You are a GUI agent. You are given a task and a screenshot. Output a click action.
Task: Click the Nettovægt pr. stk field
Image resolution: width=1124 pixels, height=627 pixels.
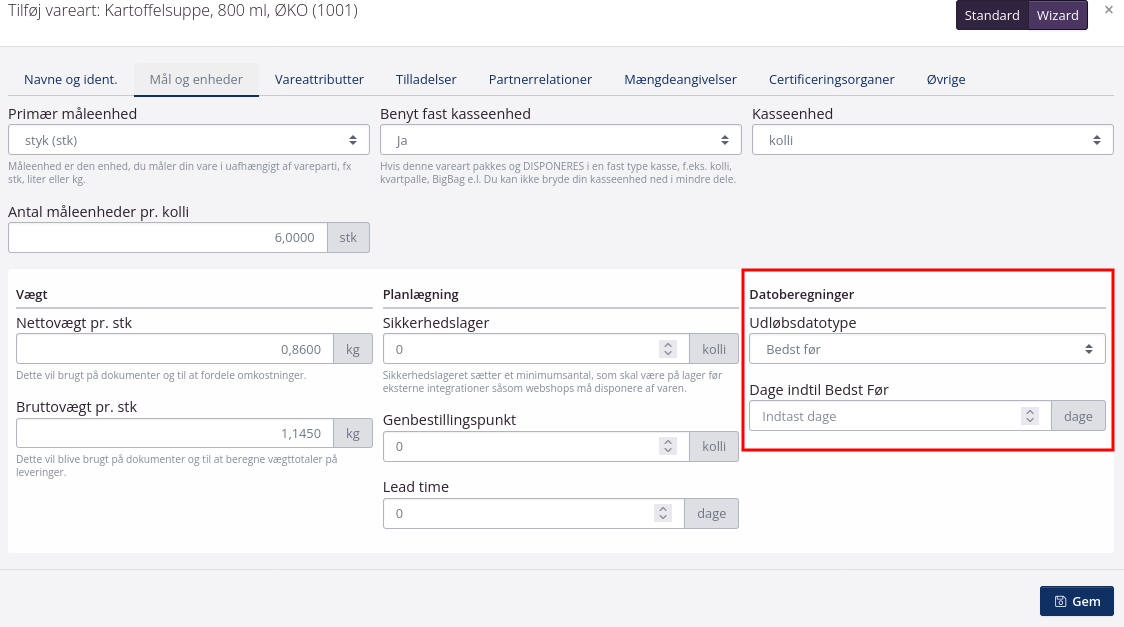click(174, 349)
